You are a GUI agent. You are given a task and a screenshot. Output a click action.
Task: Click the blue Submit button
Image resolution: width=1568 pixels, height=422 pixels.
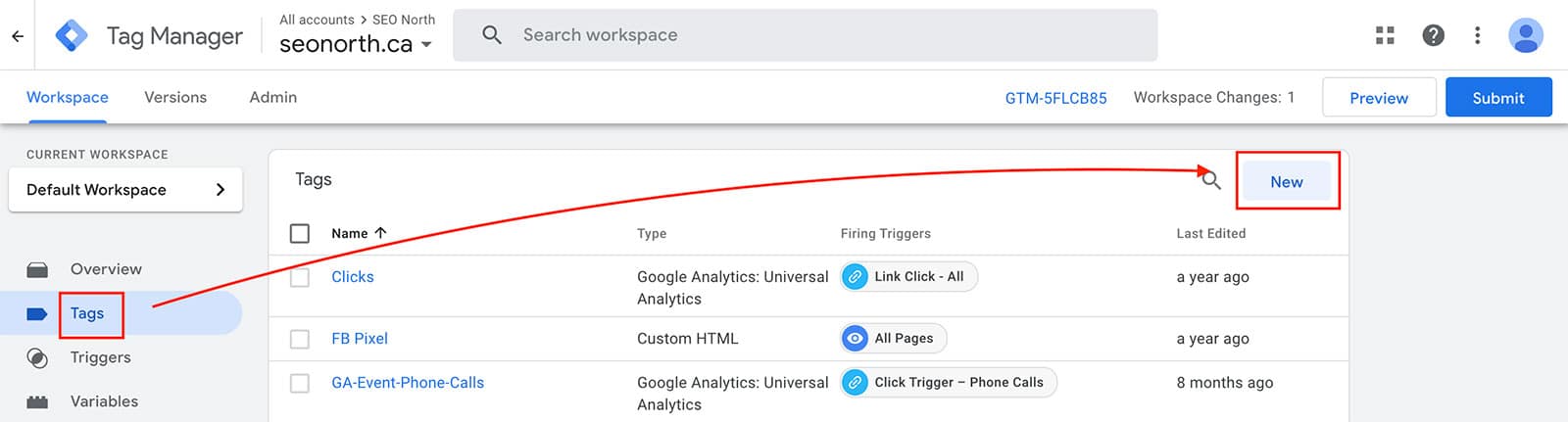(1498, 98)
